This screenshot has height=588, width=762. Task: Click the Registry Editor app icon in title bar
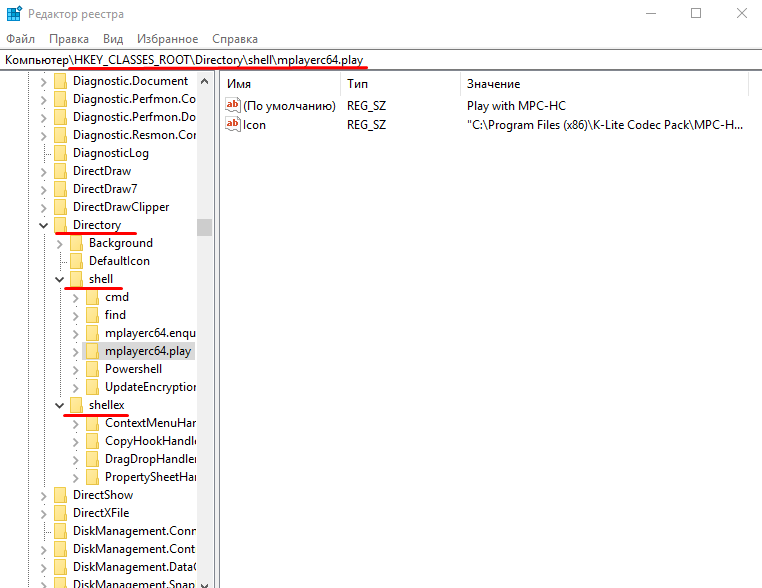[x=15, y=13]
